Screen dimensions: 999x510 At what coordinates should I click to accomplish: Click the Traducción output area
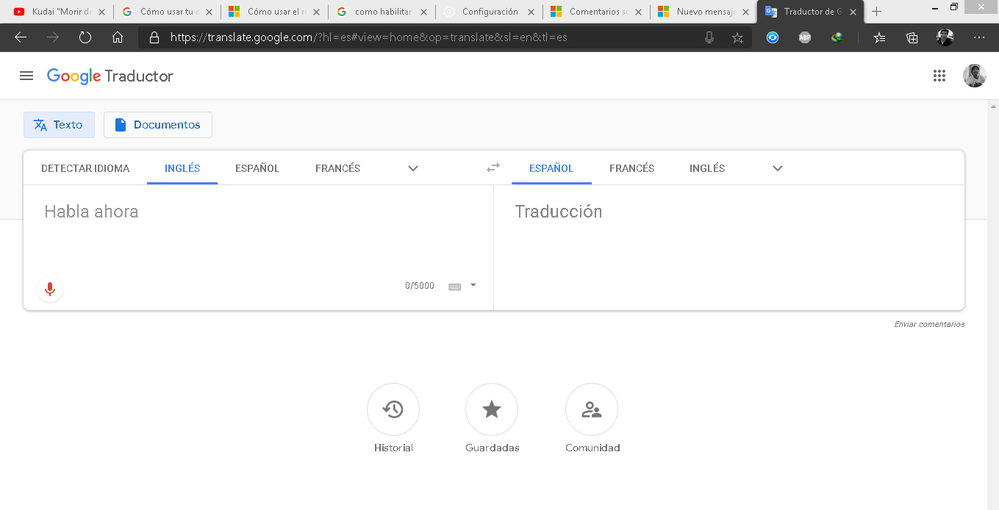(729, 247)
